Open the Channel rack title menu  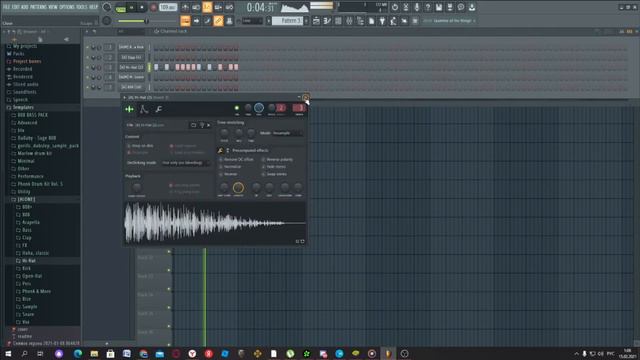173,31
